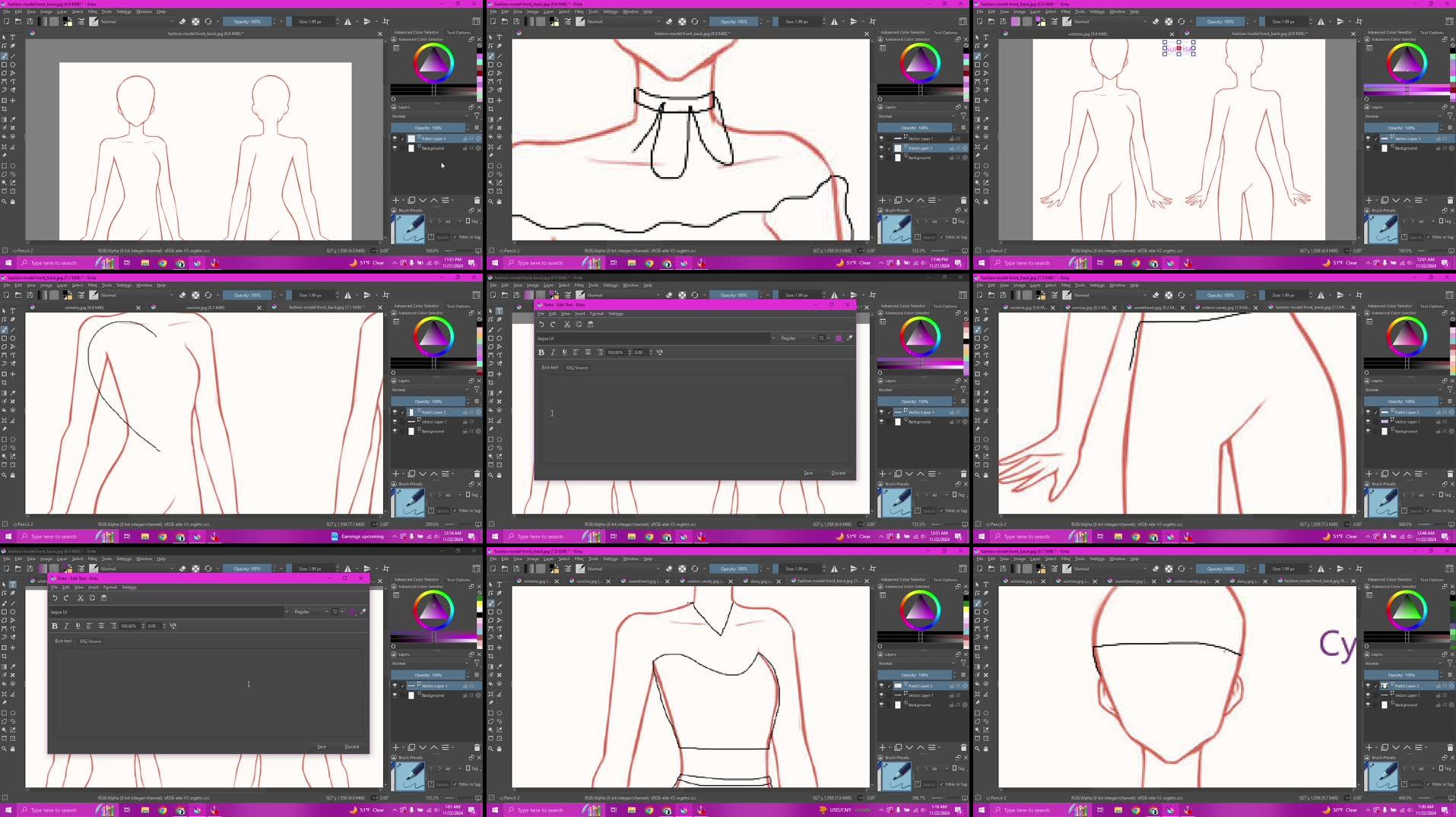
Task: Open Regular font style dropdown, 12:31 AM dialog
Action: click(x=797, y=338)
